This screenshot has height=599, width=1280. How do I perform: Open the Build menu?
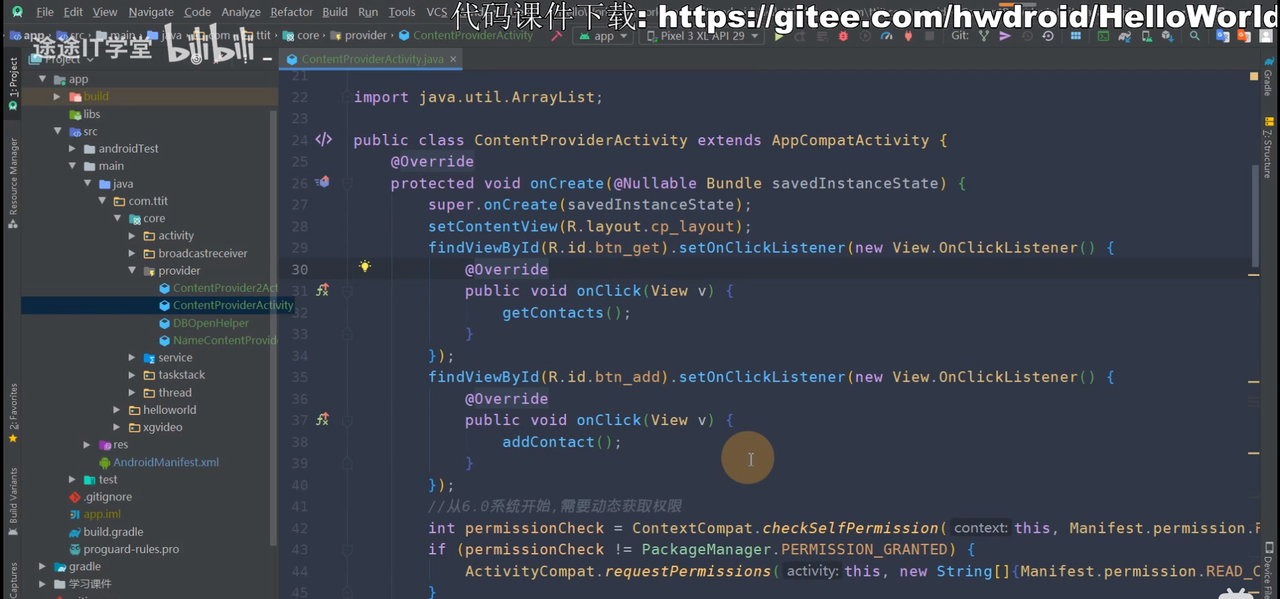point(335,12)
